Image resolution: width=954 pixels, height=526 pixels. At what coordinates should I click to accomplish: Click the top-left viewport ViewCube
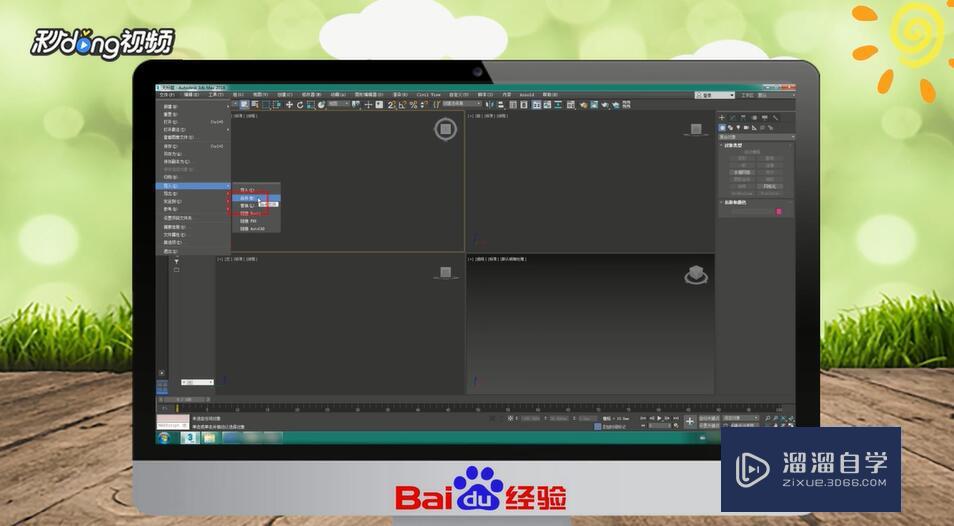click(445, 129)
